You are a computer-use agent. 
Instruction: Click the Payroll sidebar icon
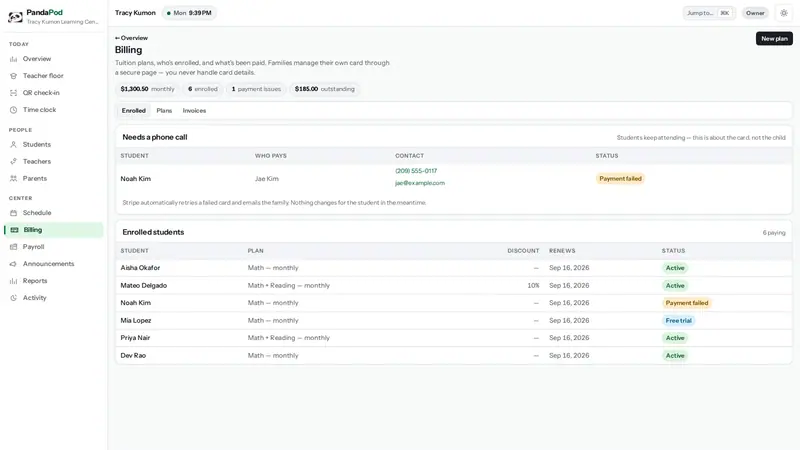point(13,247)
